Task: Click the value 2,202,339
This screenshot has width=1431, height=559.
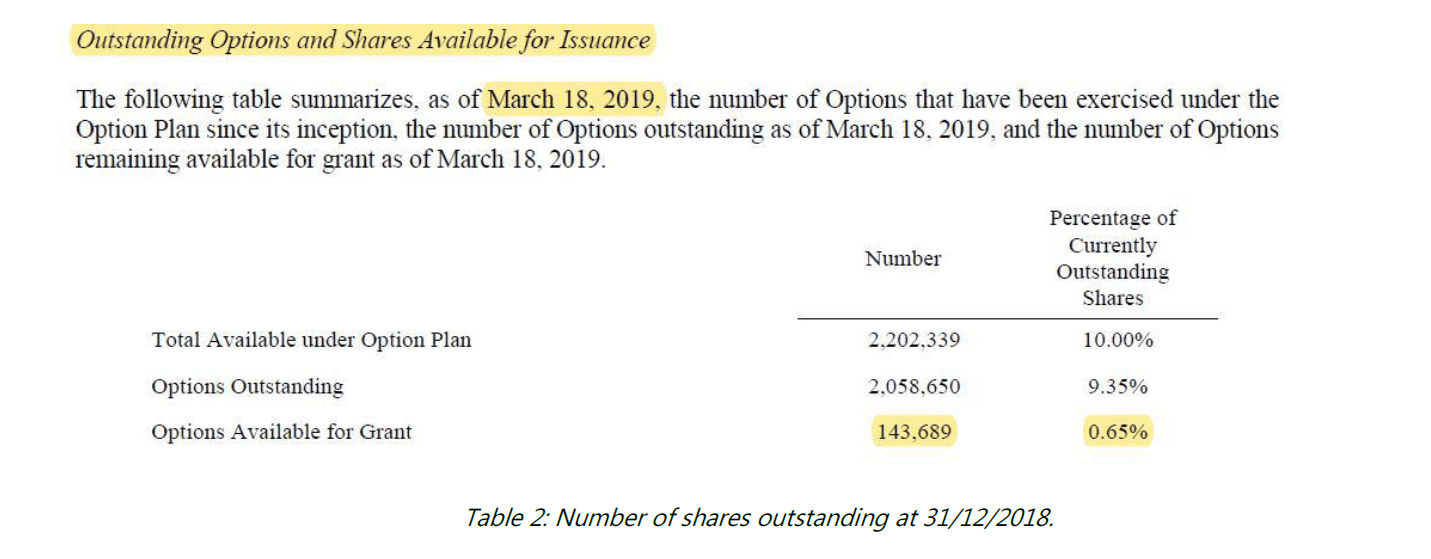Action: (914, 340)
